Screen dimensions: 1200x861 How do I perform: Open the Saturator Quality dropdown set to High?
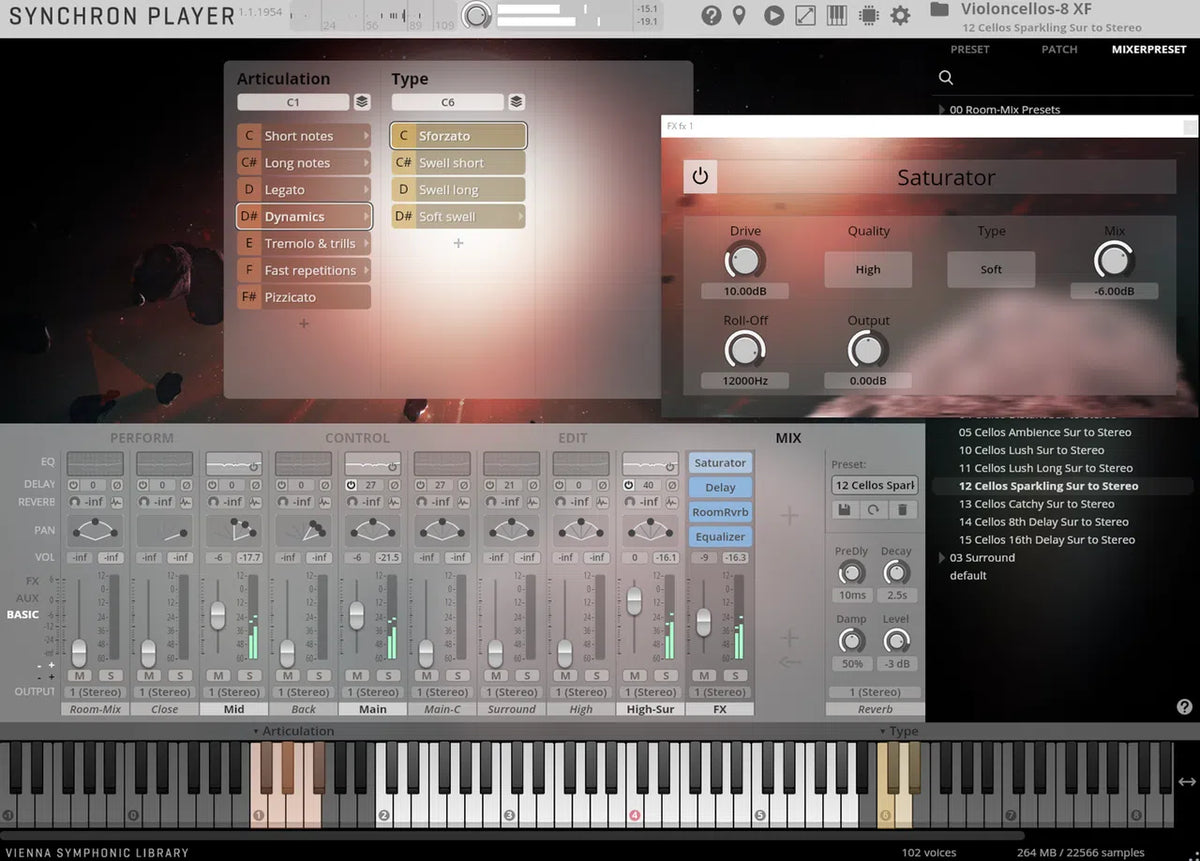point(867,270)
